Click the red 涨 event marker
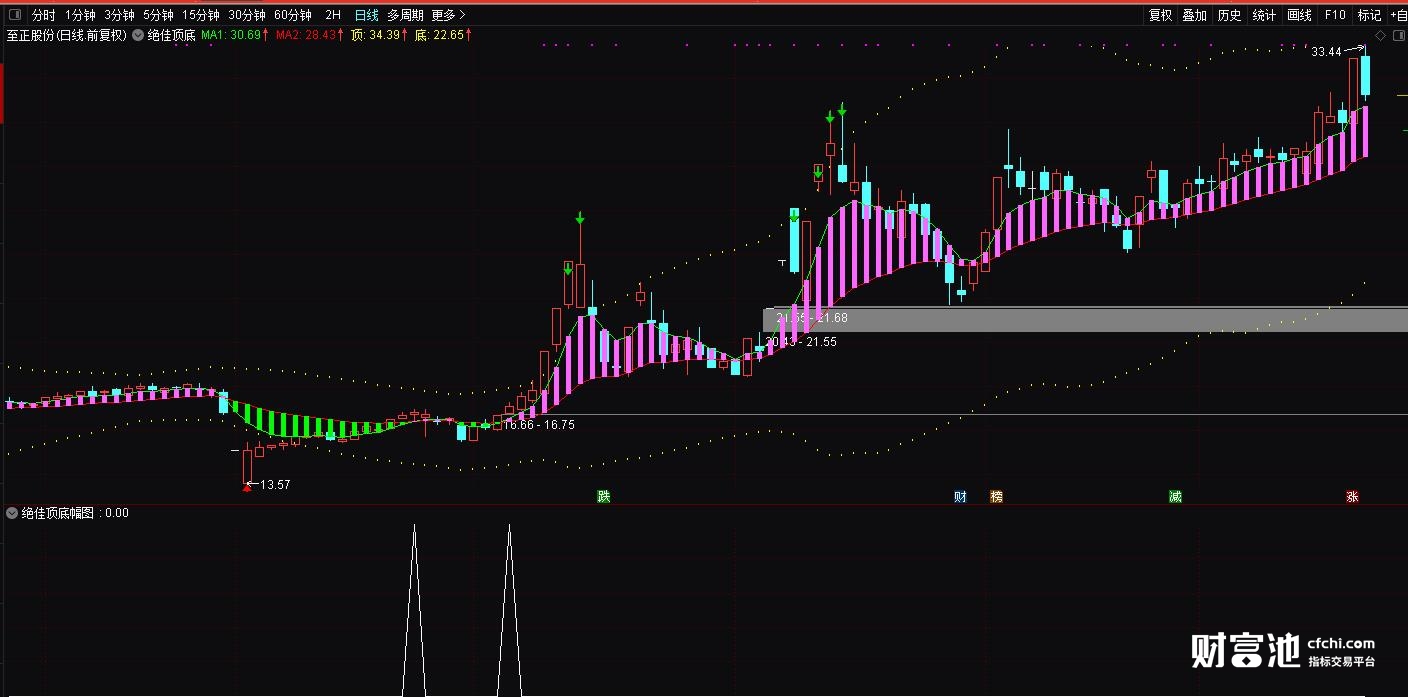The height and width of the screenshot is (697, 1408). (1352, 497)
